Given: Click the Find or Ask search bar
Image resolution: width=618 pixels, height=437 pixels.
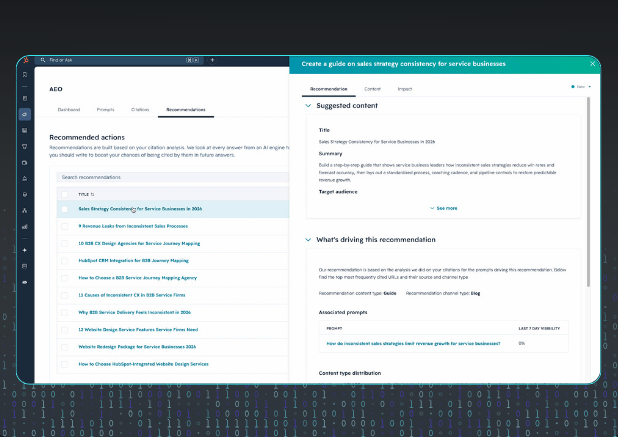Looking at the screenshot, I should point(119,60).
